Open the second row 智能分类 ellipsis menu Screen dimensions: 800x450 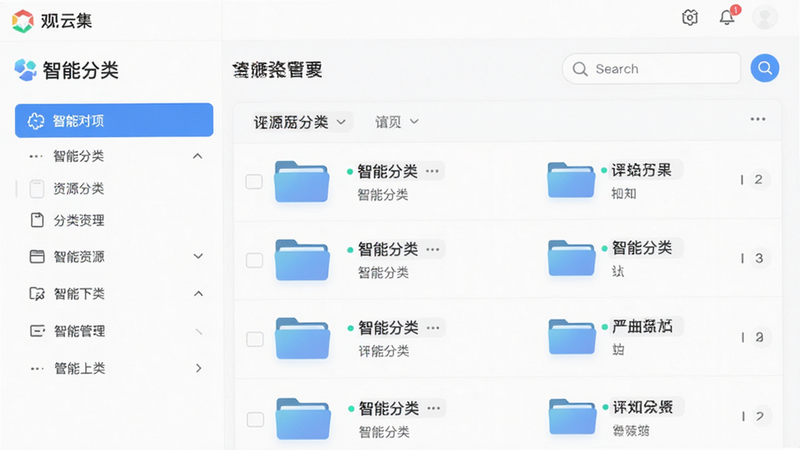433,249
